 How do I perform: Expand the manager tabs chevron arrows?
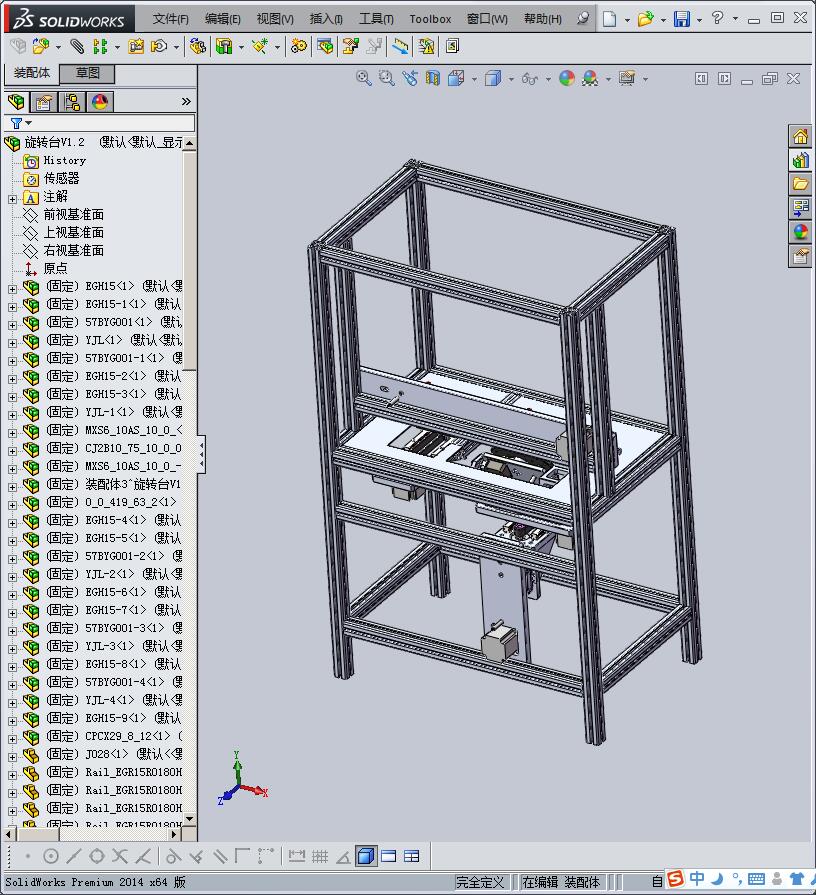pos(186,102)
